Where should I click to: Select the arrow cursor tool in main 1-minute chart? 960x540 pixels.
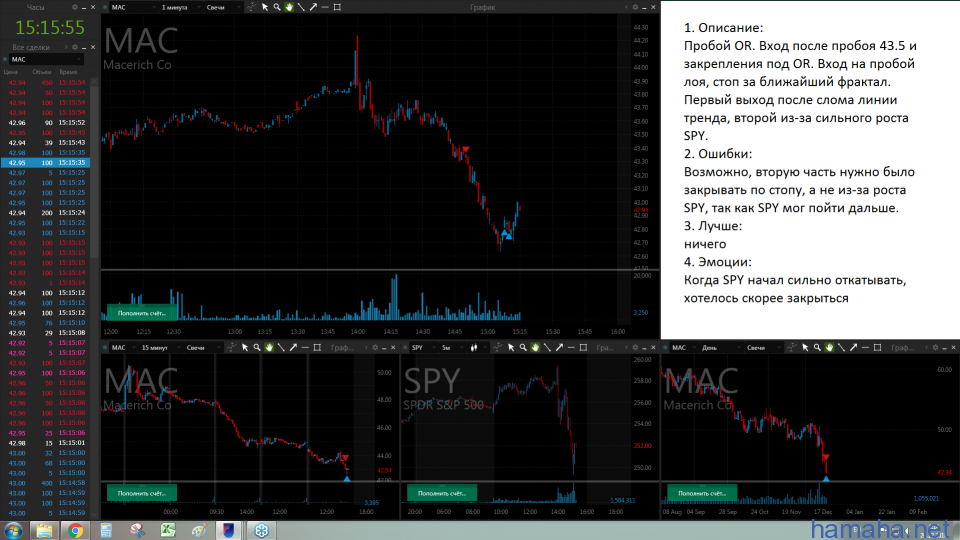(x=264, y=7)
